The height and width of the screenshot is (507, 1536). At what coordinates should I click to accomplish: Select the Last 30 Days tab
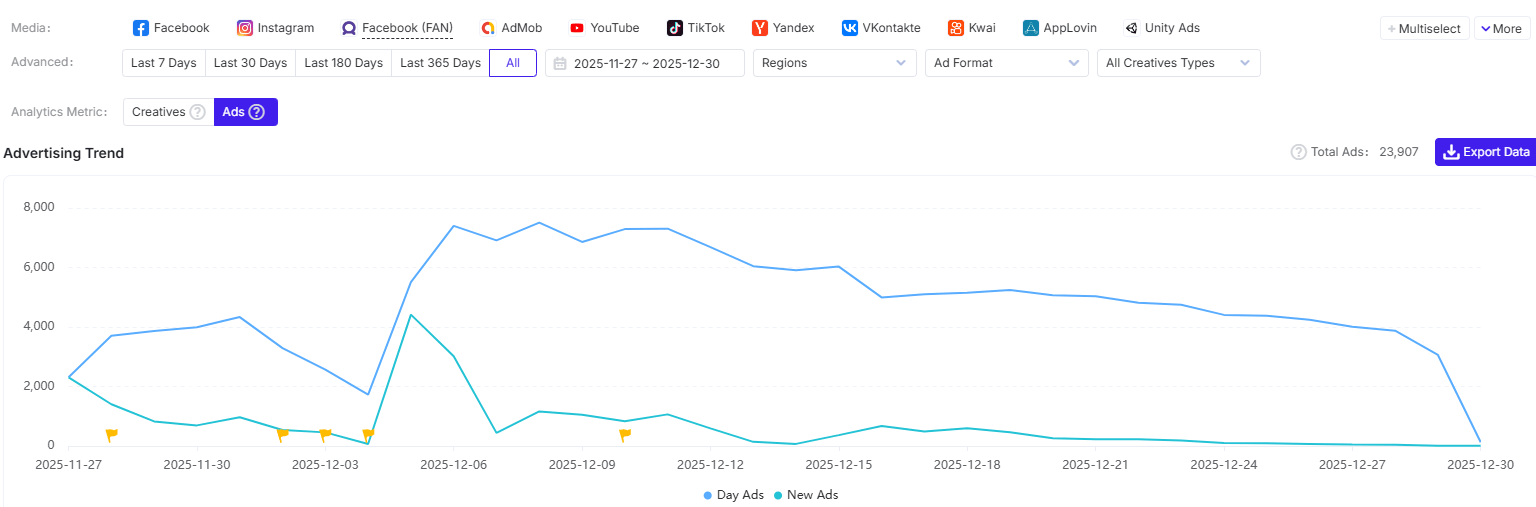point(250,63)
